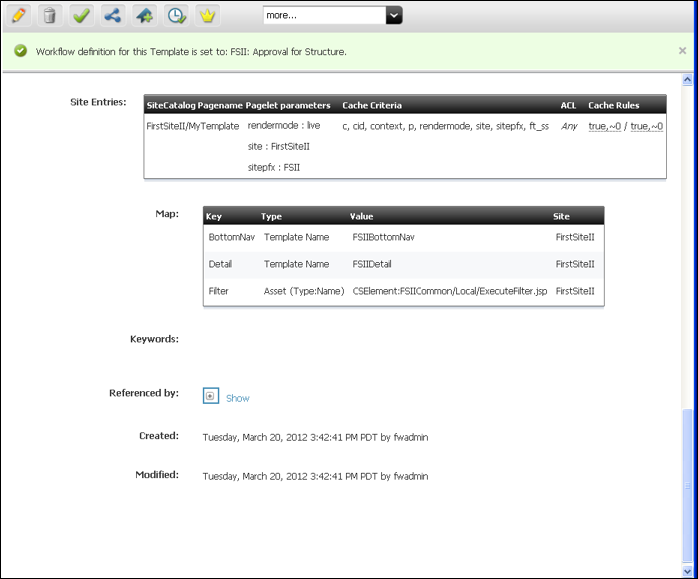Viewport: 698px width, 579px height.
Task: Click the second true,~0 cache rule
Action: [x=646, y=126]
